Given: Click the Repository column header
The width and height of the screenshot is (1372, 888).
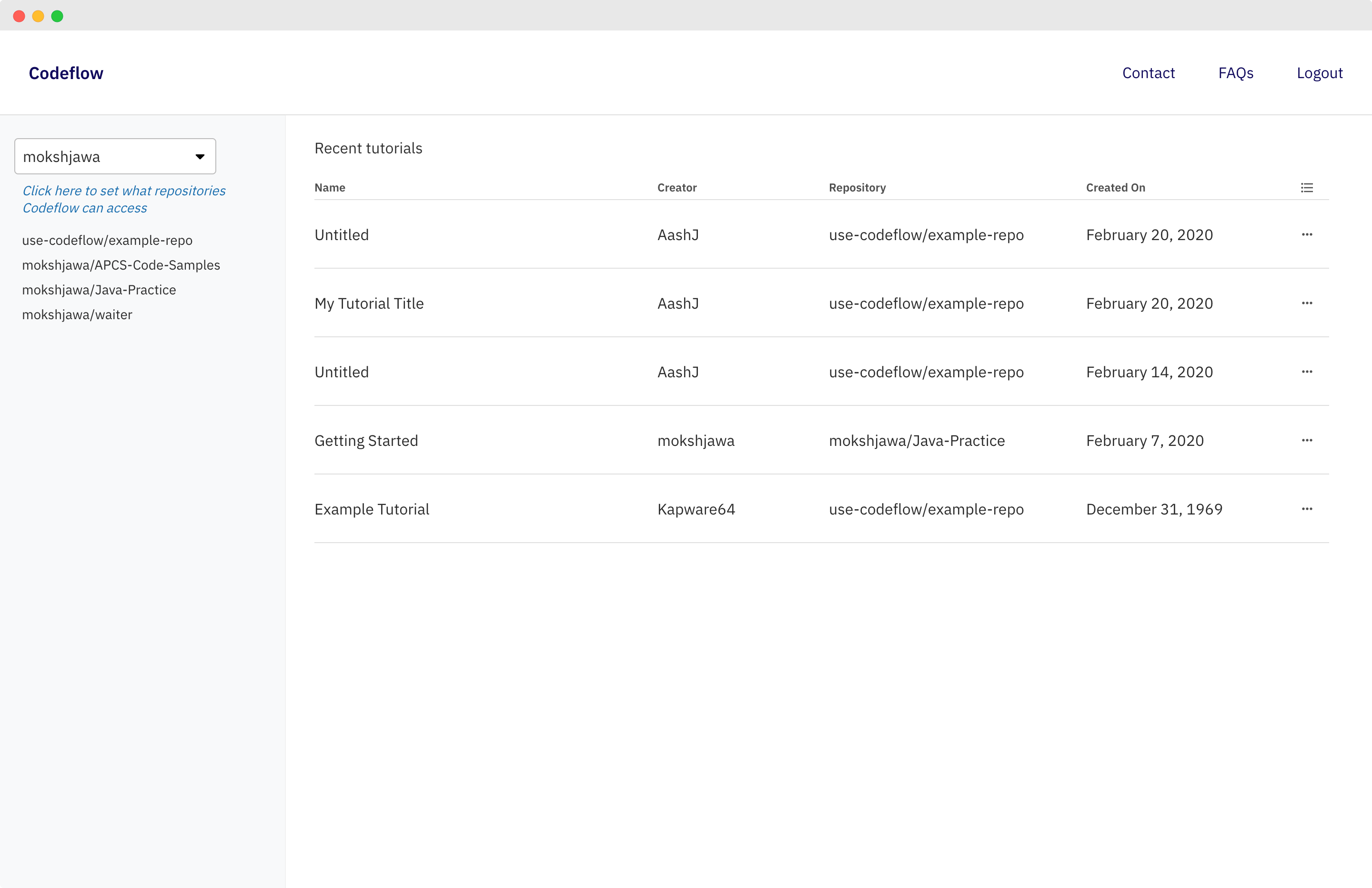Looking at the screenshot, I should 857,188.
